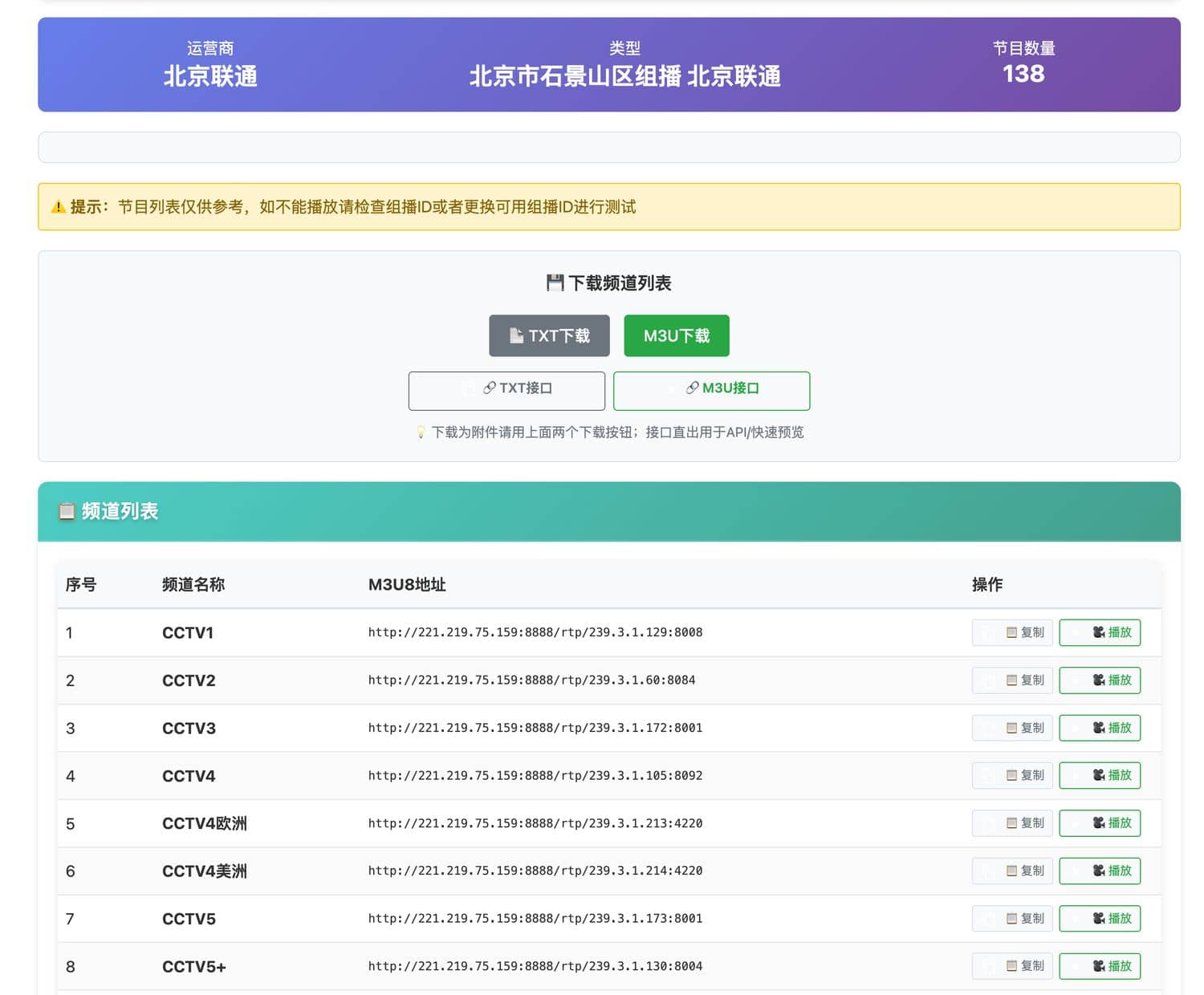The height and width of the screenshot is (995, 1204).
Task: Copy the CCTV3 stream address
Action: pos(1011,728)
